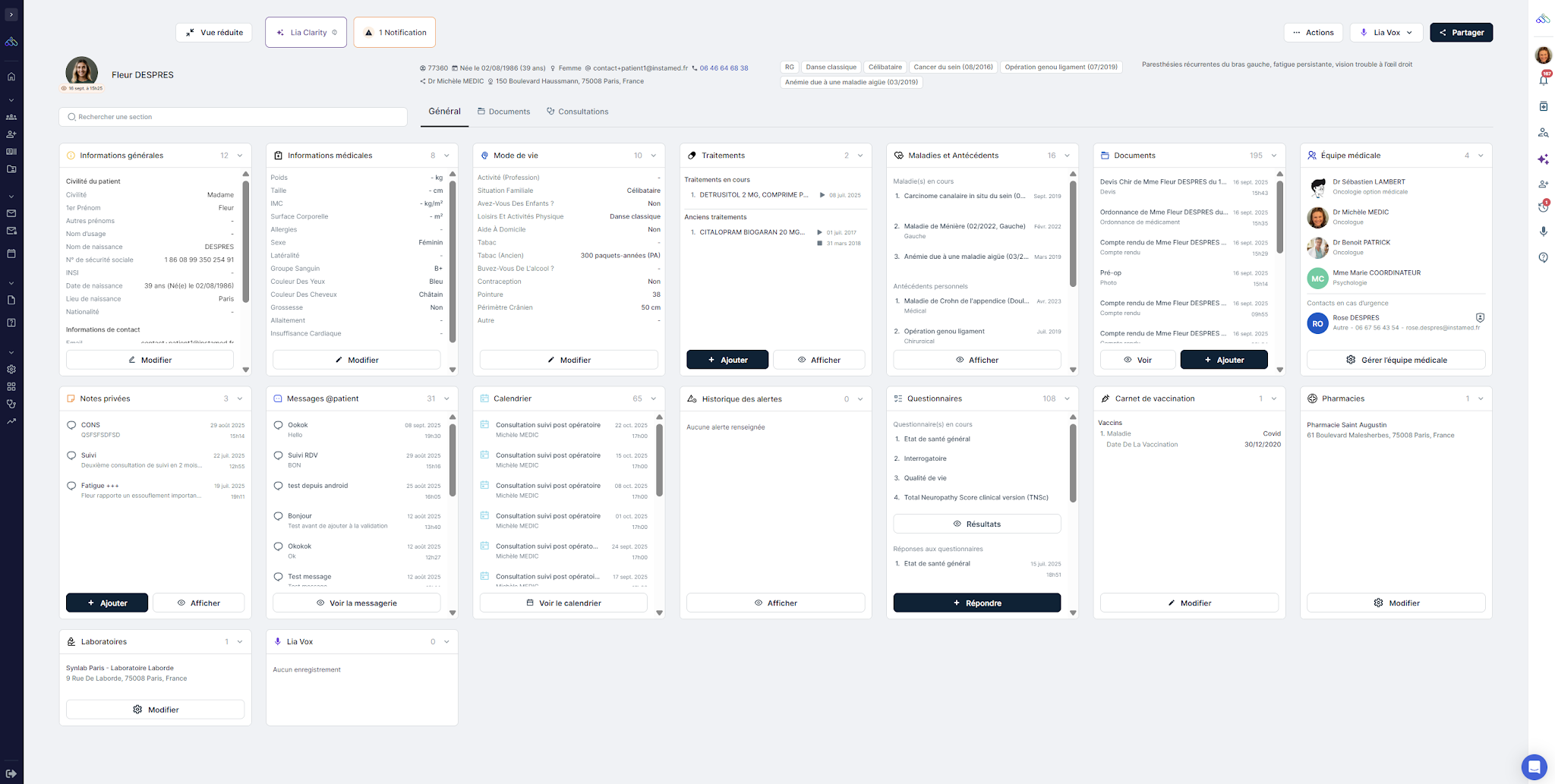Click the microphone icon in right sidebar
Viewport: 1555px width, 784px height.
(1543, 231)
